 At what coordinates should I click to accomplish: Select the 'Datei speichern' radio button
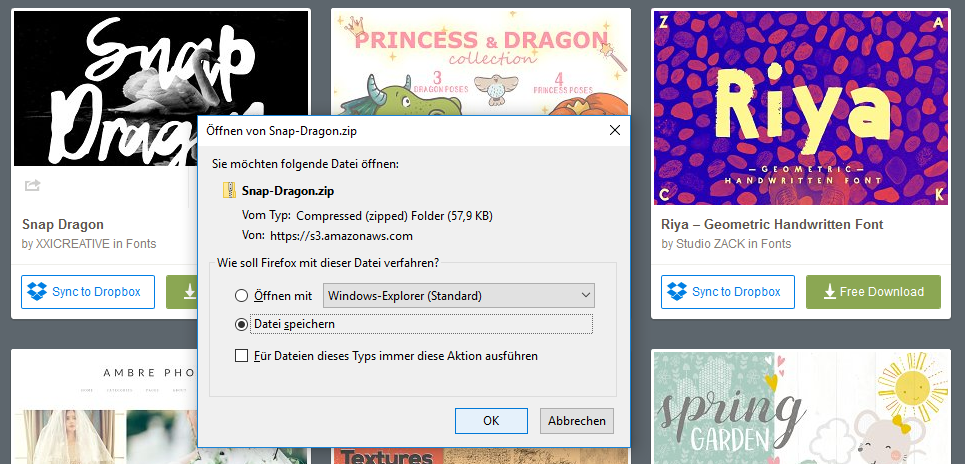click(241, 325)
